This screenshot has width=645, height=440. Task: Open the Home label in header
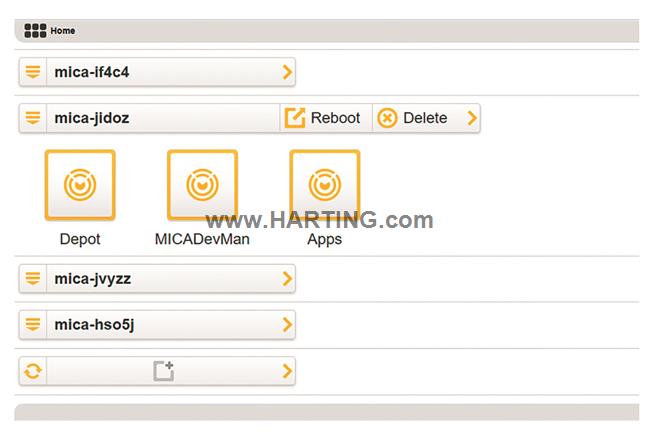[x=63, y=30]
